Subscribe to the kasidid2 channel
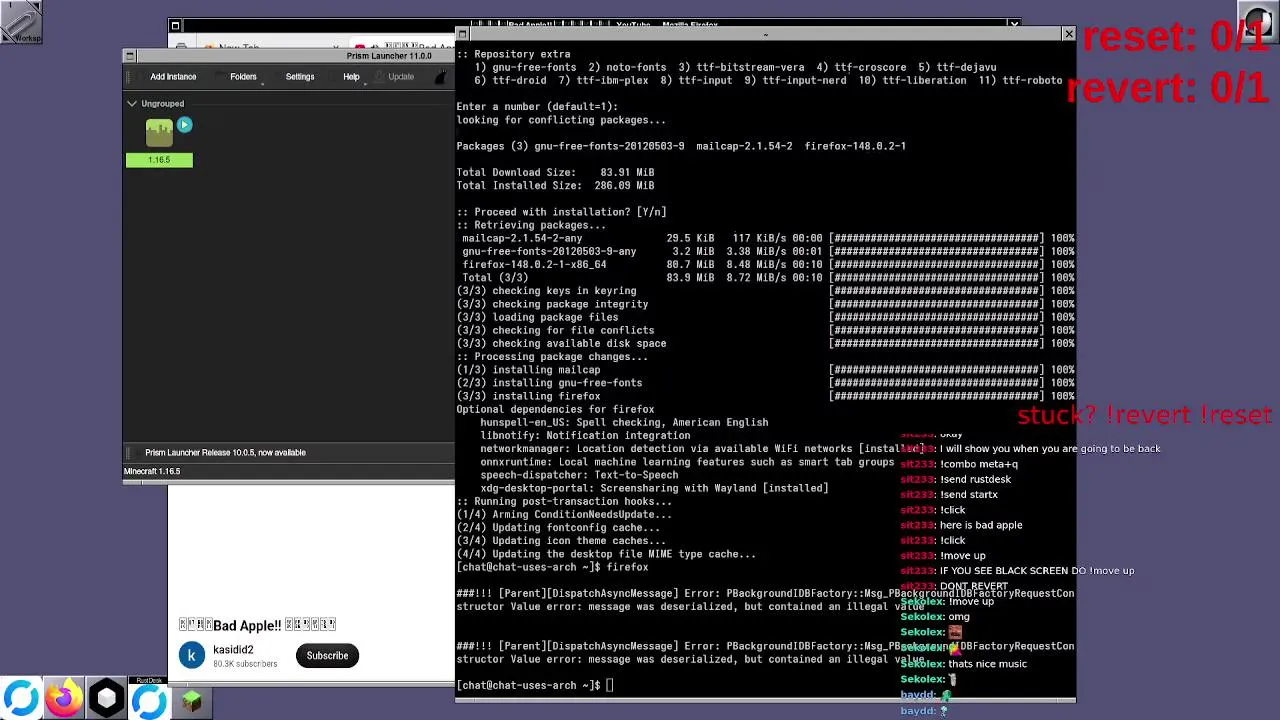Image resolution: width=1280 pixels, height=720 pixels. pyautogui.click(x=327, y=656)
